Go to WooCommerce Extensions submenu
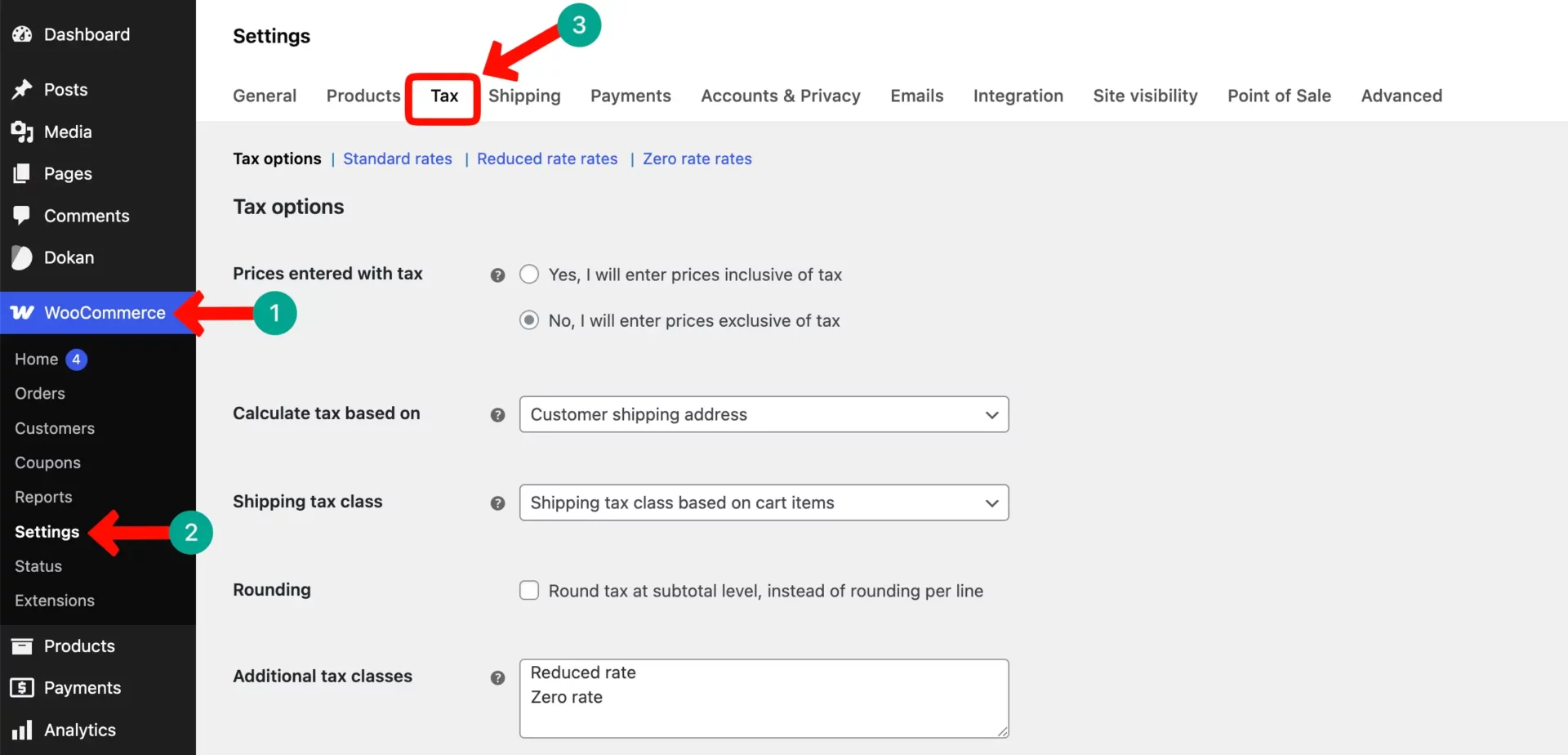Screen dimensions: 1568x755 coord(55,601)
